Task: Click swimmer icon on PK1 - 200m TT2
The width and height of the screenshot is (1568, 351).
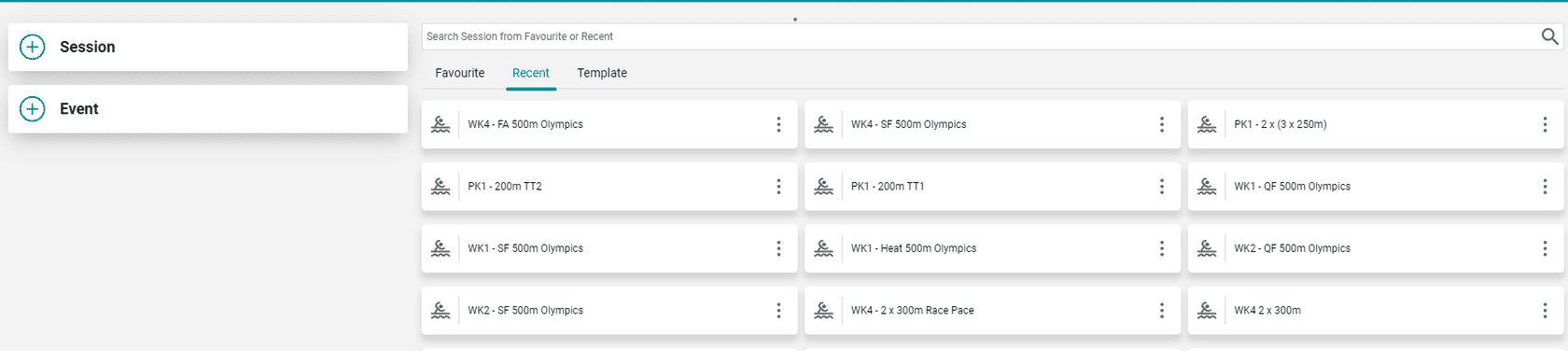Action: coord(441,187)
